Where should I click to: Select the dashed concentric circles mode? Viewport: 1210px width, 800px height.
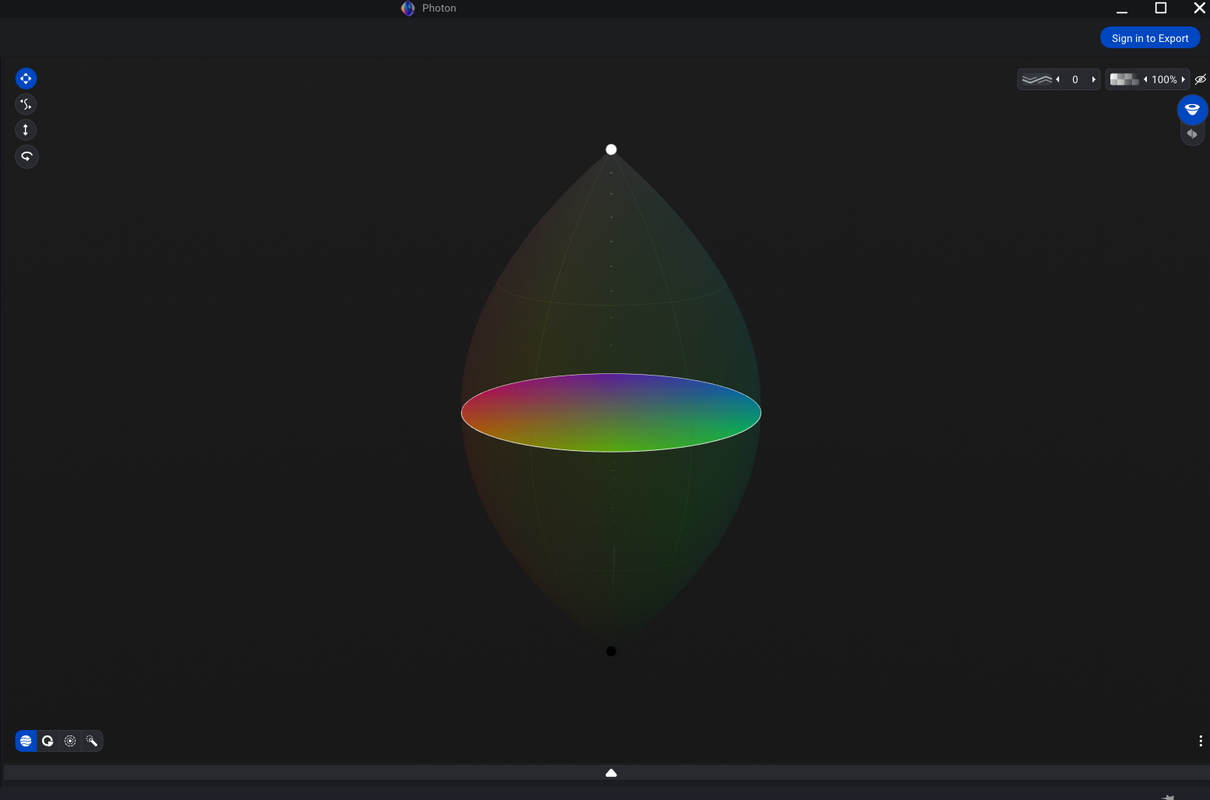pos(70,741)
